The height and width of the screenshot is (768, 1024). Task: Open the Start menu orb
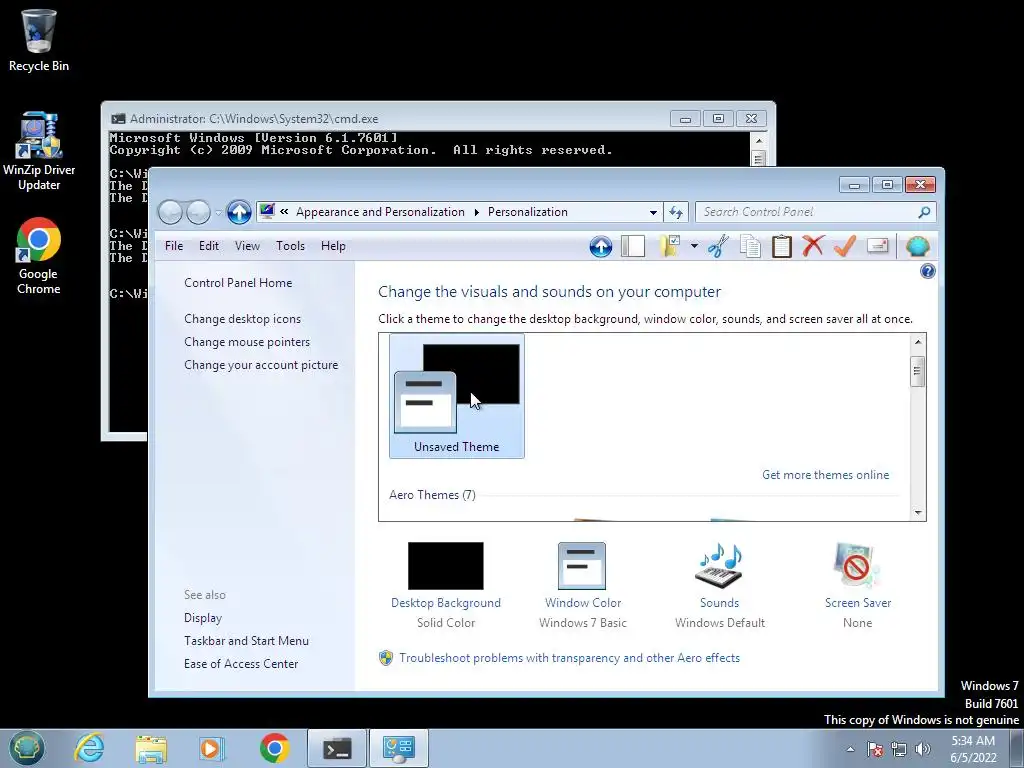(27, 748)
